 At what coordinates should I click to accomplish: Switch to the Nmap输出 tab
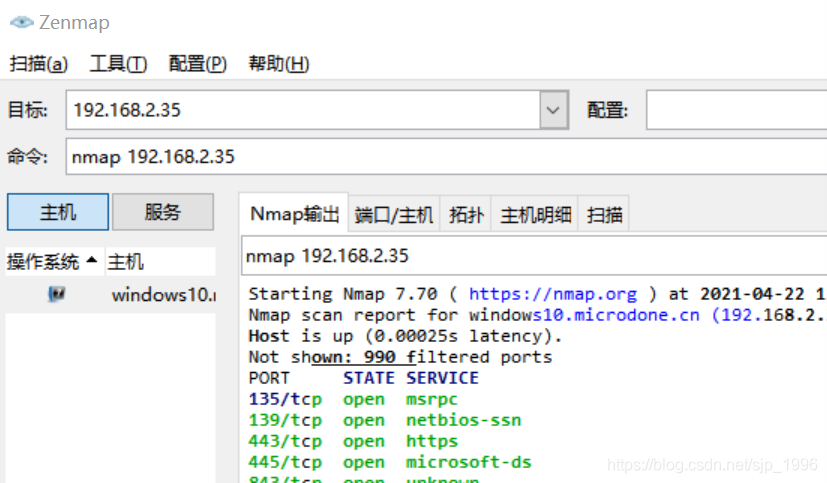click(x=294, y=214)
